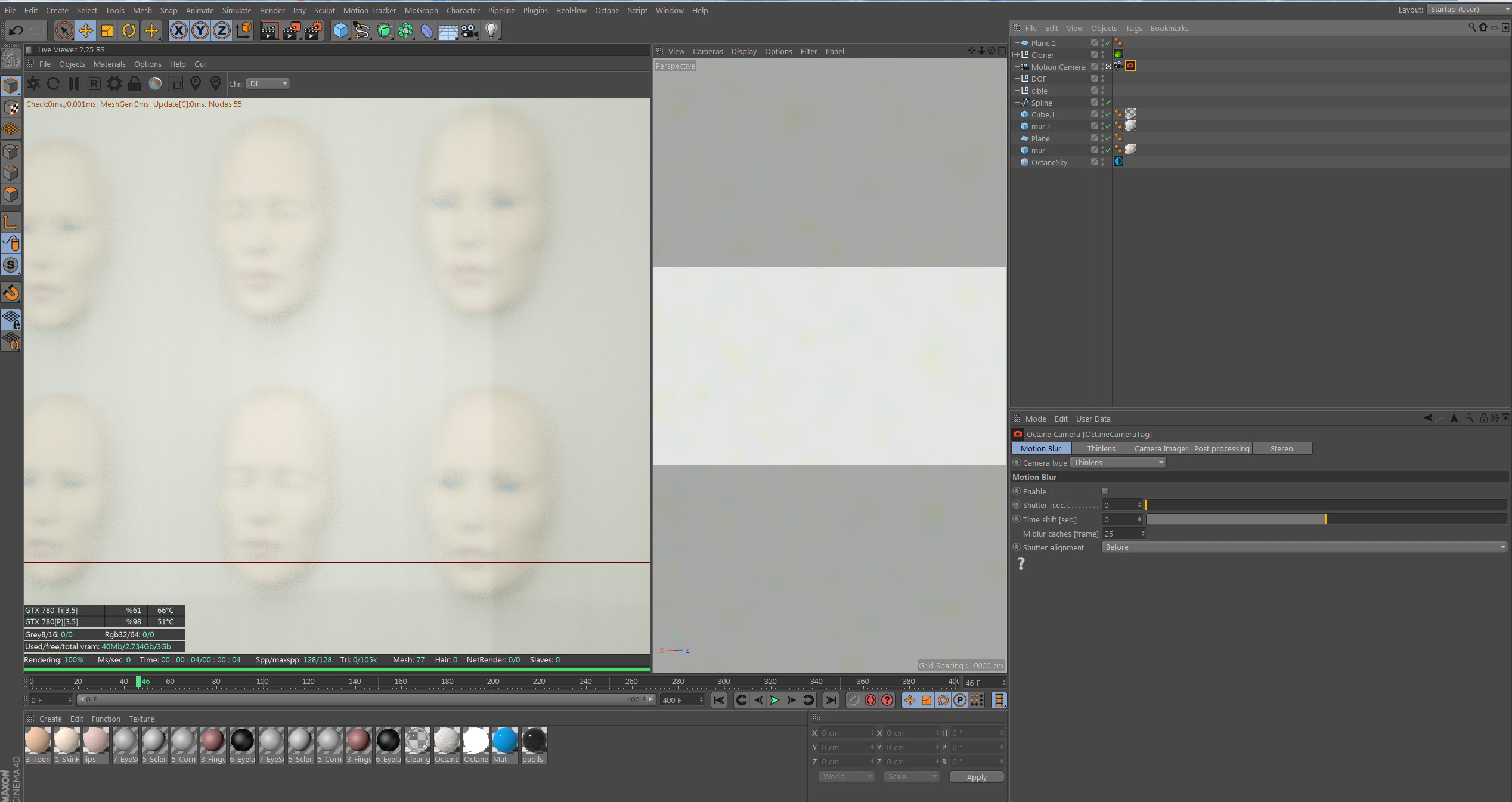Toggle X axis lock button
The height and width of the screenshot is (802, 1512).
(178, 30)
